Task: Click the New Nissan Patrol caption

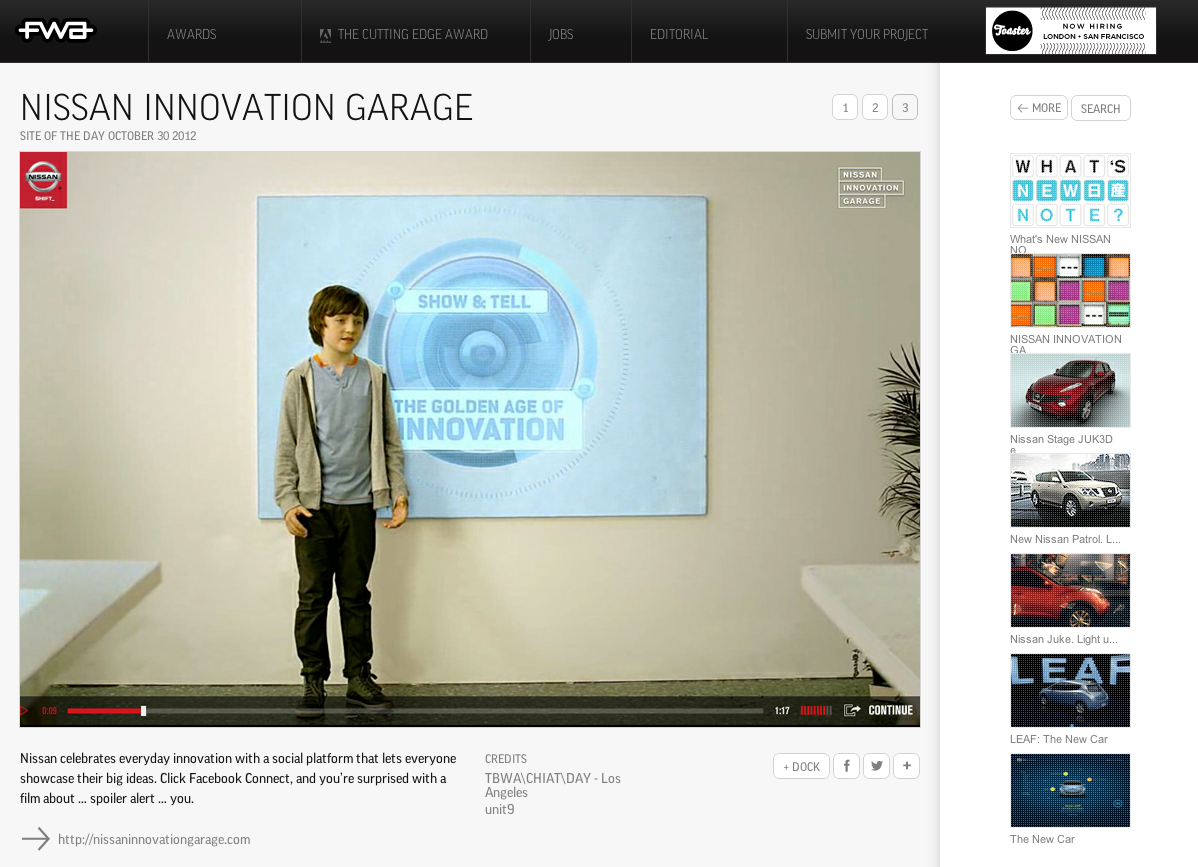Action: point(1065,539)
